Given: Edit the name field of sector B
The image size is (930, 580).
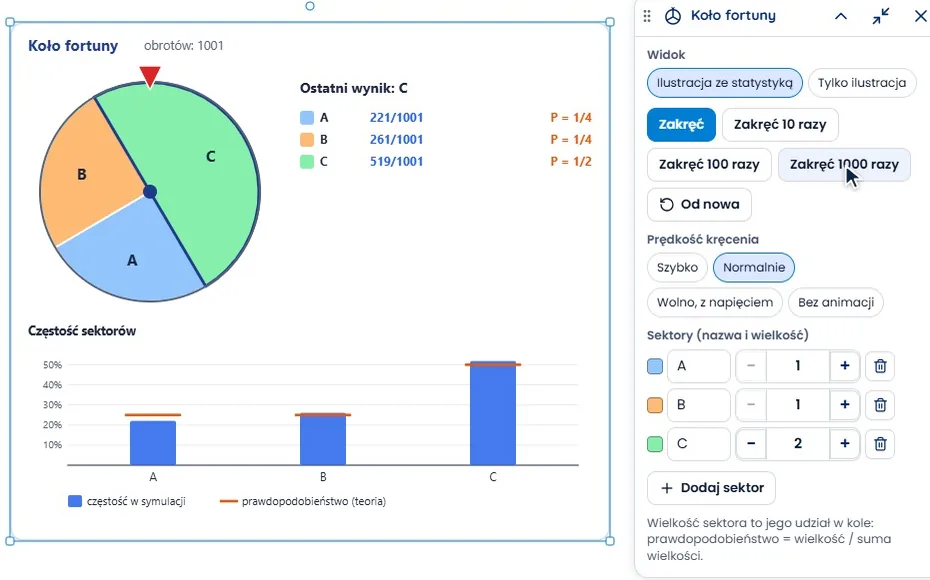Looking at the screenshot, I should [x=699, y=405].
